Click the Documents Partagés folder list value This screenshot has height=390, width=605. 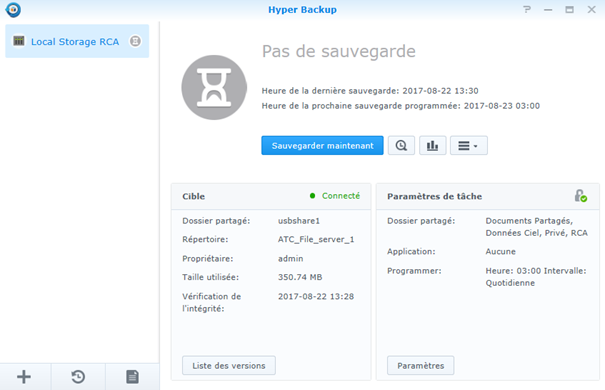(x=536, y=227)
